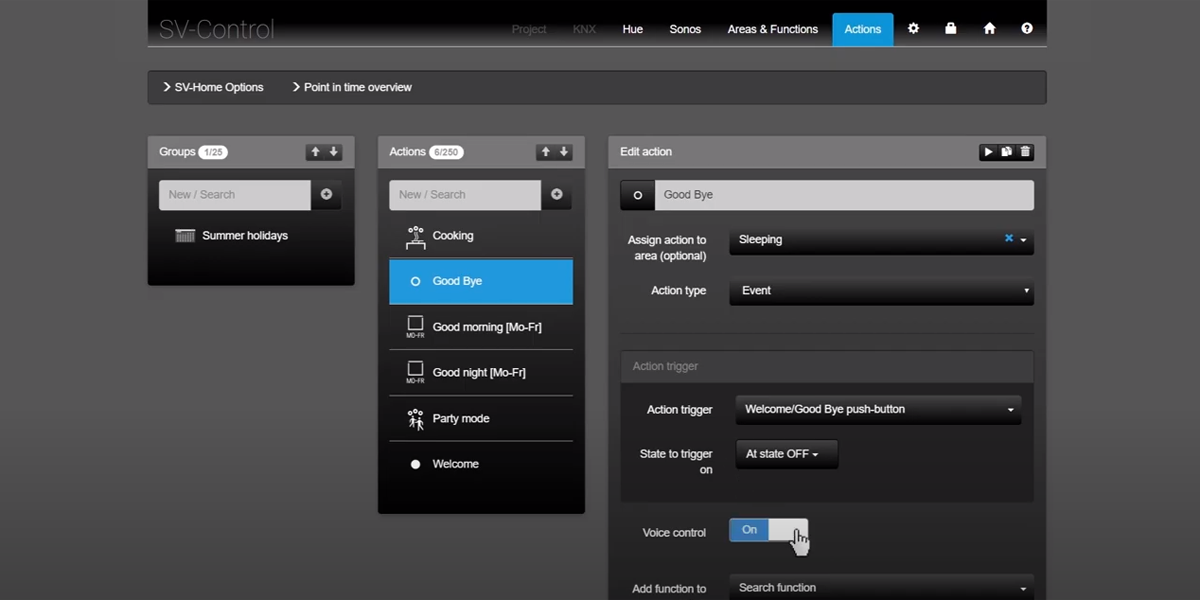Run the action with the play icon
Viewport: 1200px width, 600px height.
988,152
